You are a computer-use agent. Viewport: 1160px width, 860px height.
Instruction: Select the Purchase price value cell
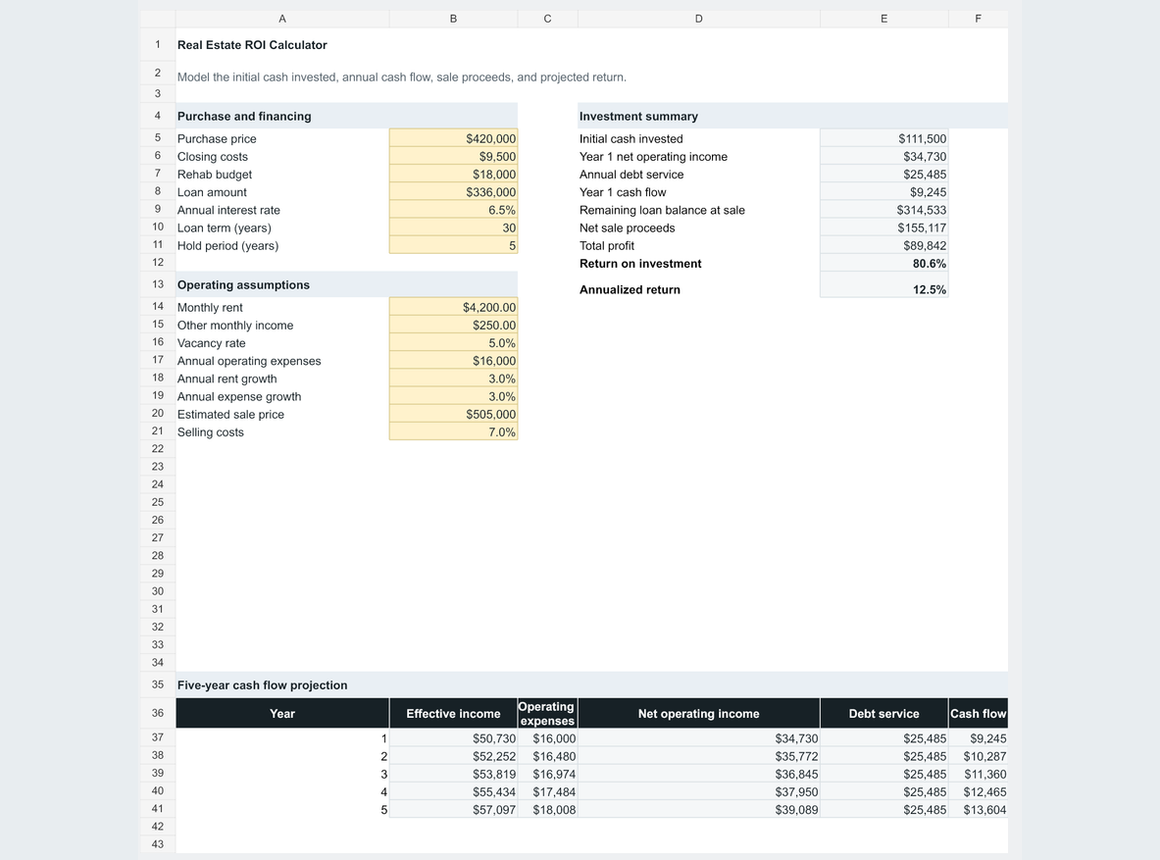pyautogui.click(x=453, y=138)
